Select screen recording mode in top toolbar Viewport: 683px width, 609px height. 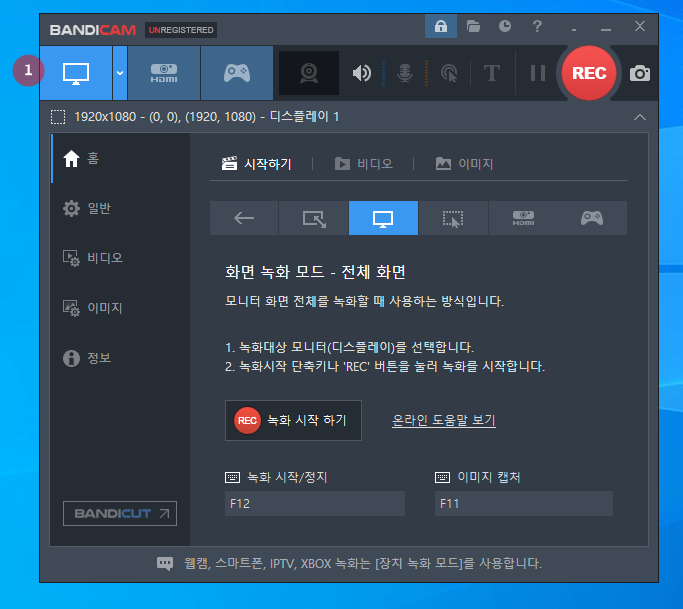76,73
